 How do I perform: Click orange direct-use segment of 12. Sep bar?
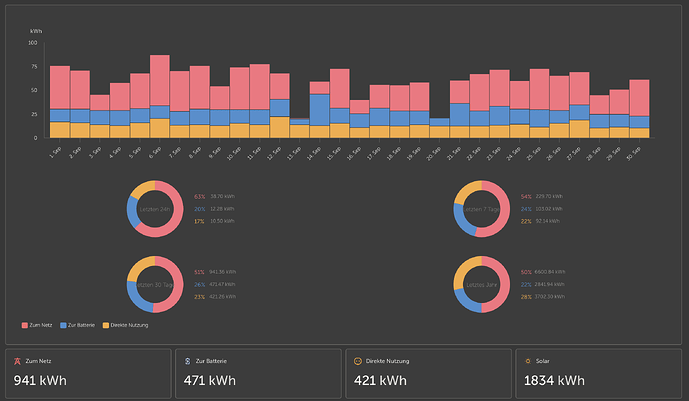[279, 127]
